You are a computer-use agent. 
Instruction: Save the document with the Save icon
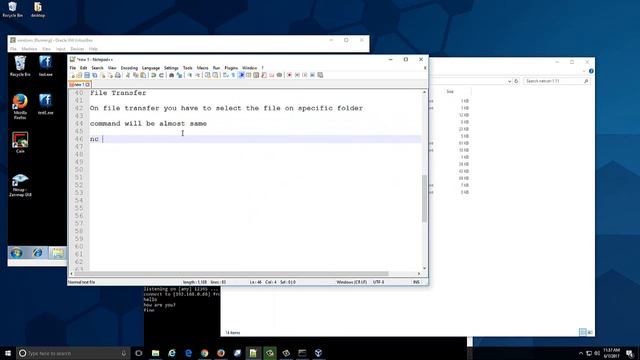click(x=87, y=75)
